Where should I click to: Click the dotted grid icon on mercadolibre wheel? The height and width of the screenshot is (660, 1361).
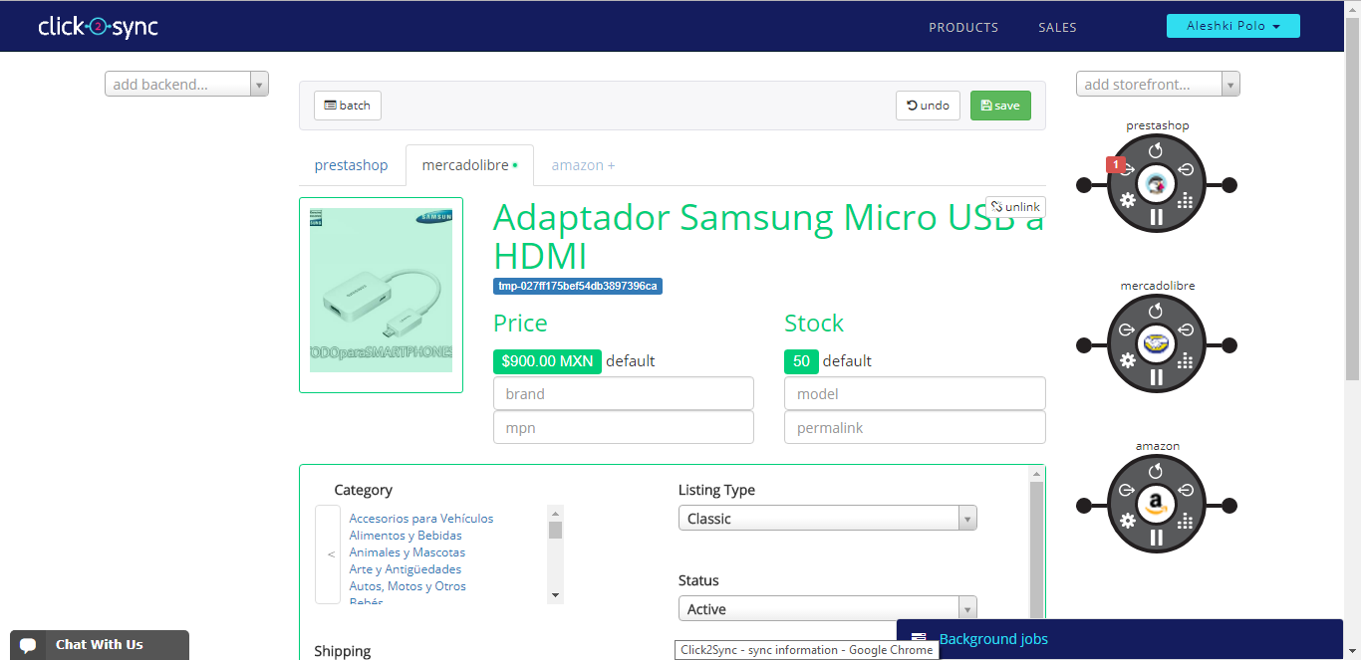click(1186, 360)
